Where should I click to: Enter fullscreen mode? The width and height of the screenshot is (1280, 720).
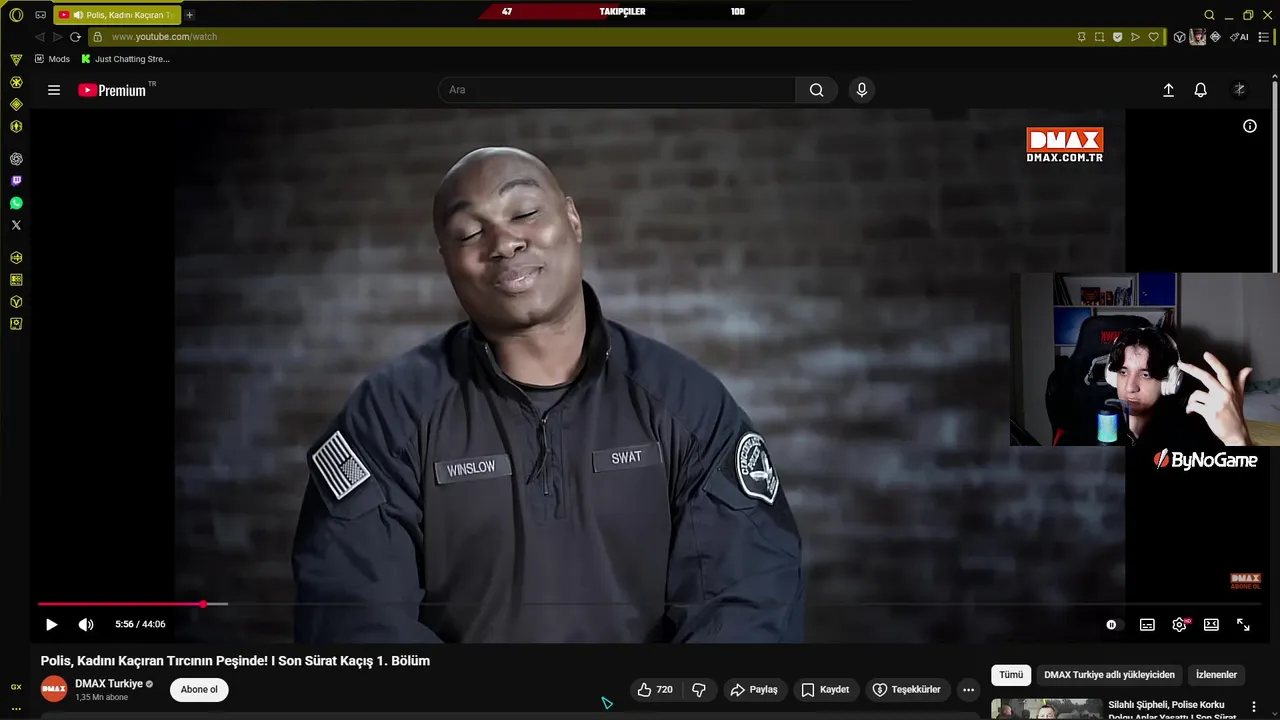(1243, 625)
